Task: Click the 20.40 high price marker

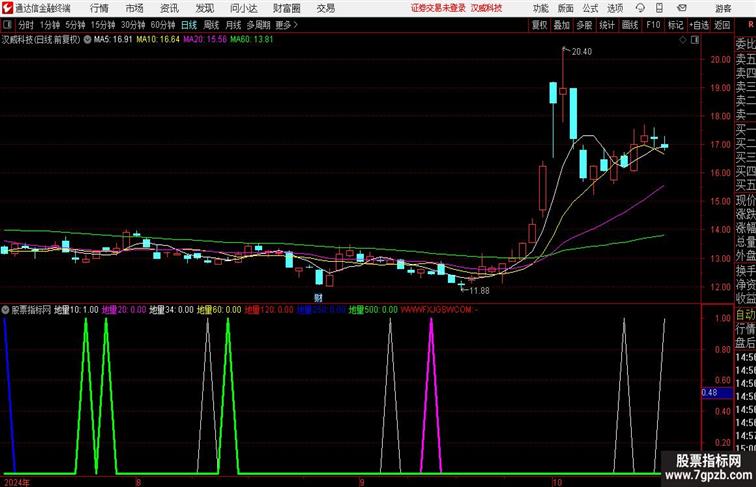Action: [x=581, y=52]
